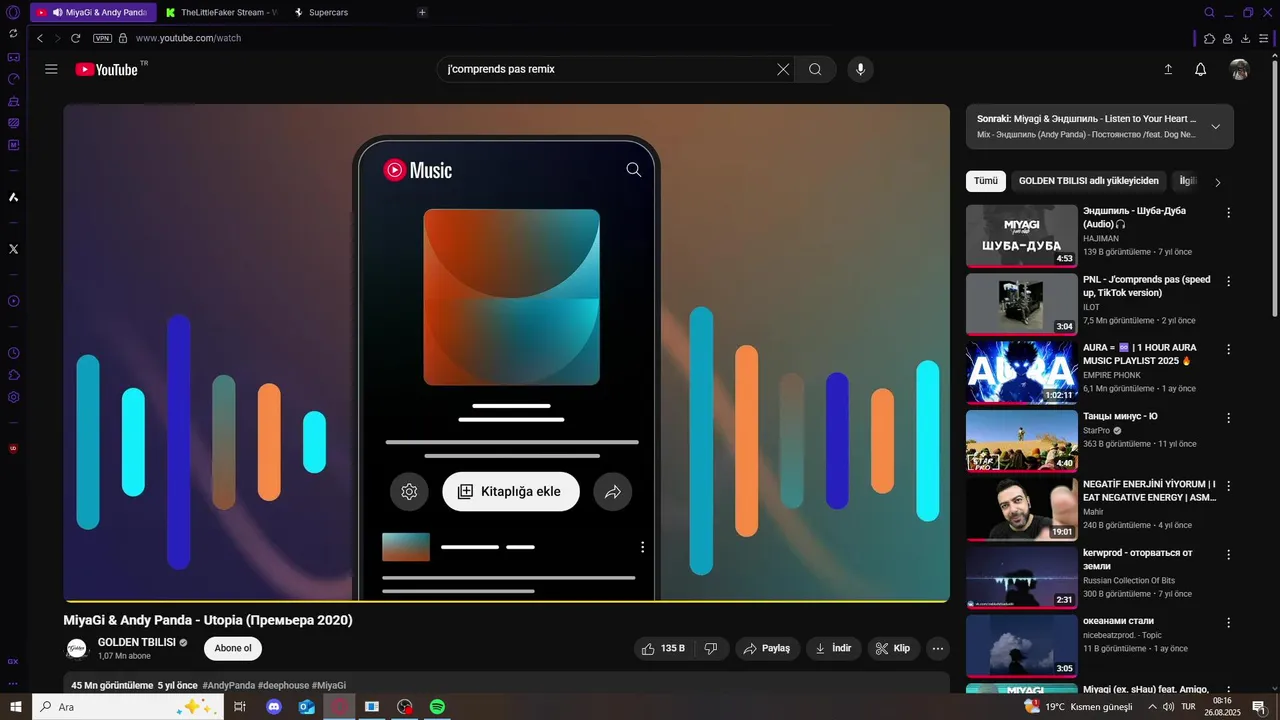The width and height of the screenshot is (1280, 720).
Task: Open Шуба-Дуба video thumbnail
Action: pyautogui.click(x=1022, y=236)
